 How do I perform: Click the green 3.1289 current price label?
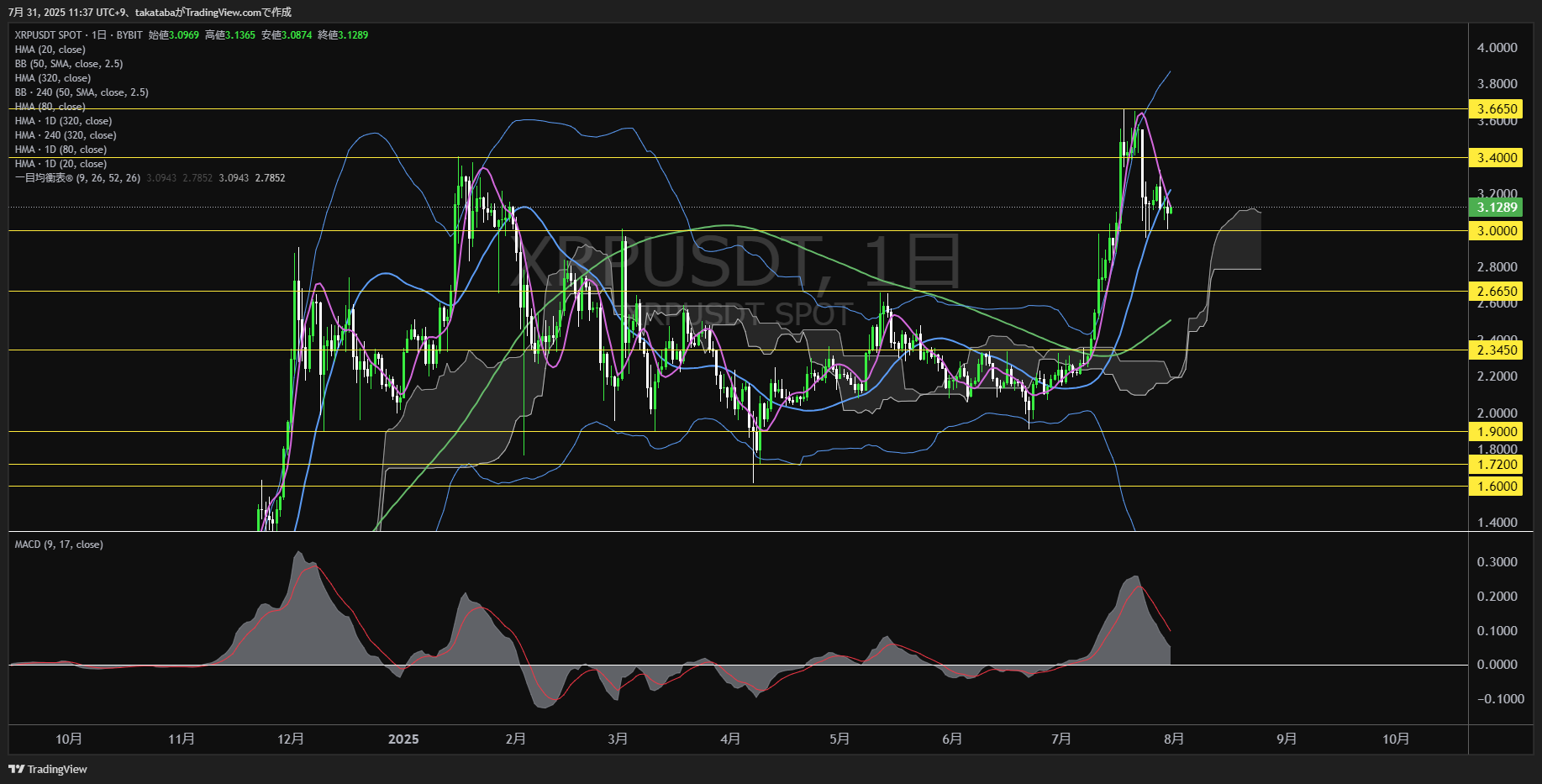[1496, 207]
